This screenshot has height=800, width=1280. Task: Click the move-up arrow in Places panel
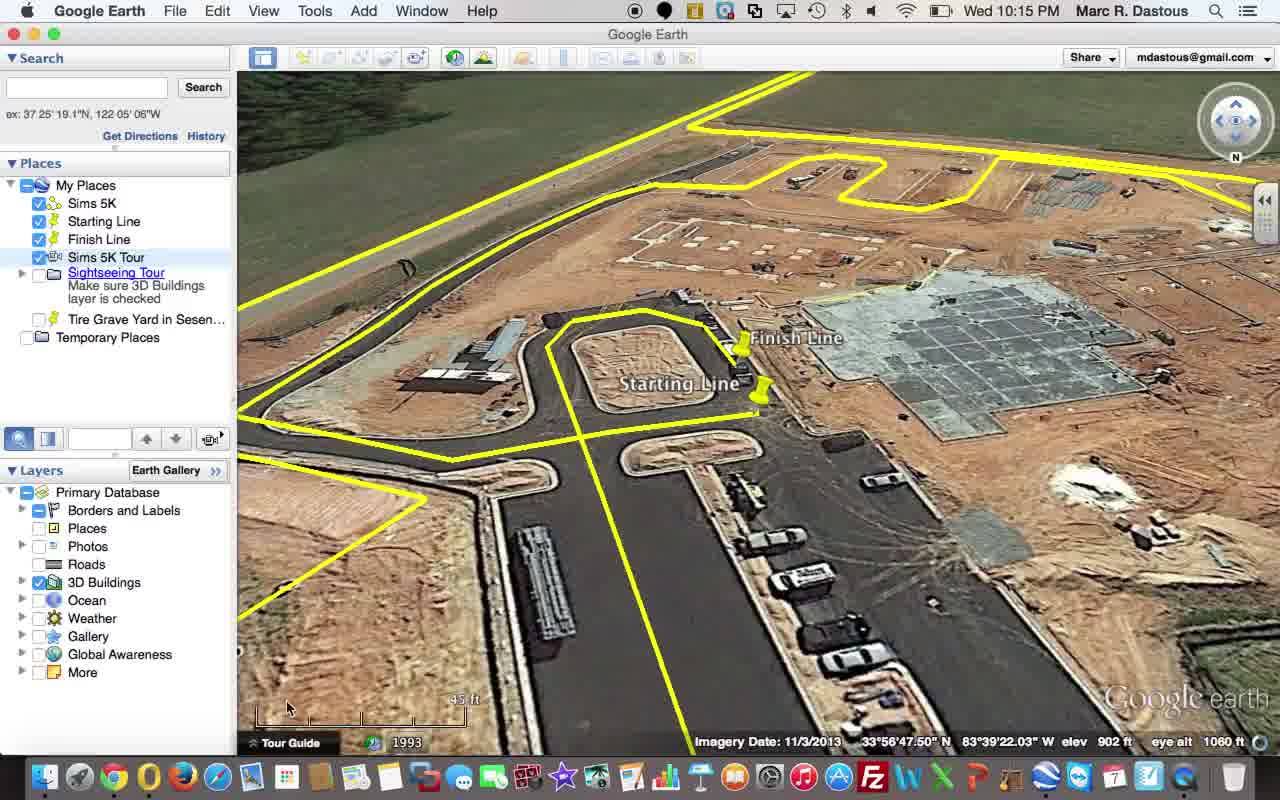[x=146, y=438]
